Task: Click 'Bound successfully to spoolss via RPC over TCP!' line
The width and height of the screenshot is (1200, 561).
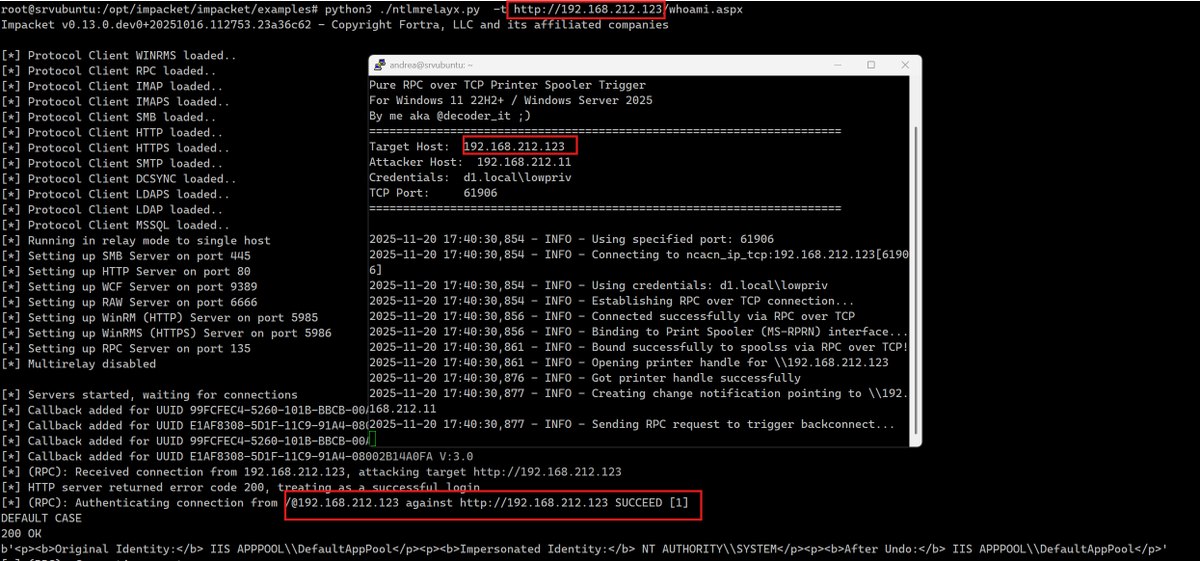Action: [638, 347]
